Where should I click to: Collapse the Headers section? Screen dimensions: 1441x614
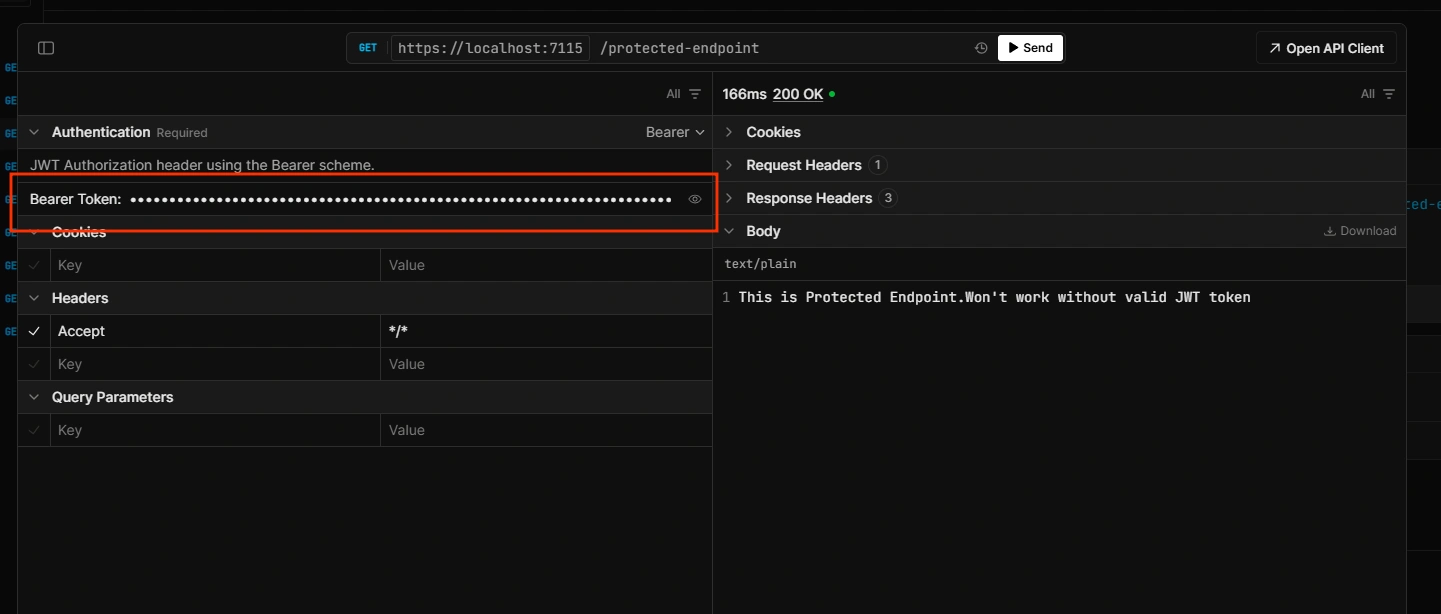(x=35, y=298)
